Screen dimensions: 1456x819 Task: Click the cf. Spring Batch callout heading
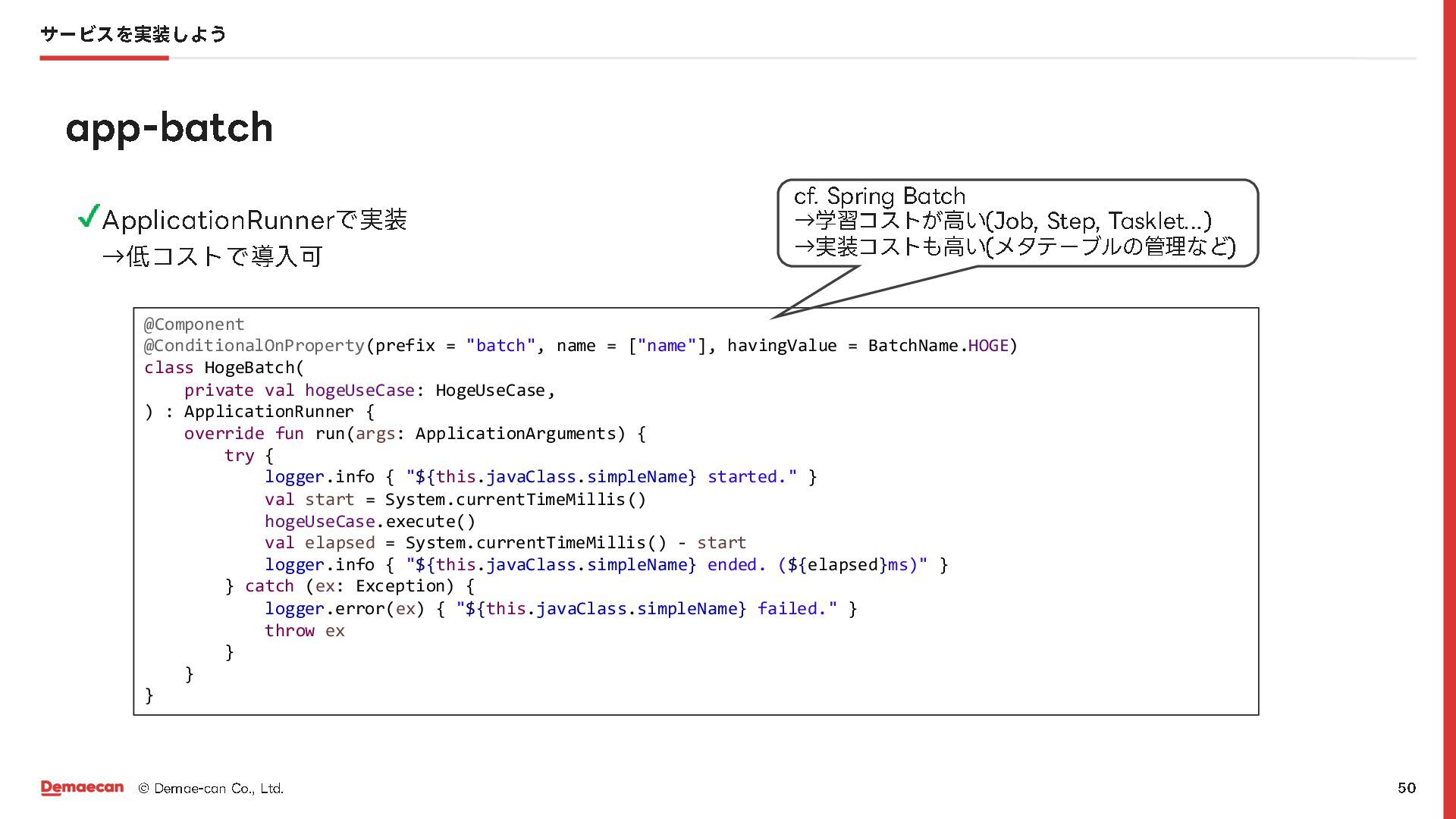(880, 196)
